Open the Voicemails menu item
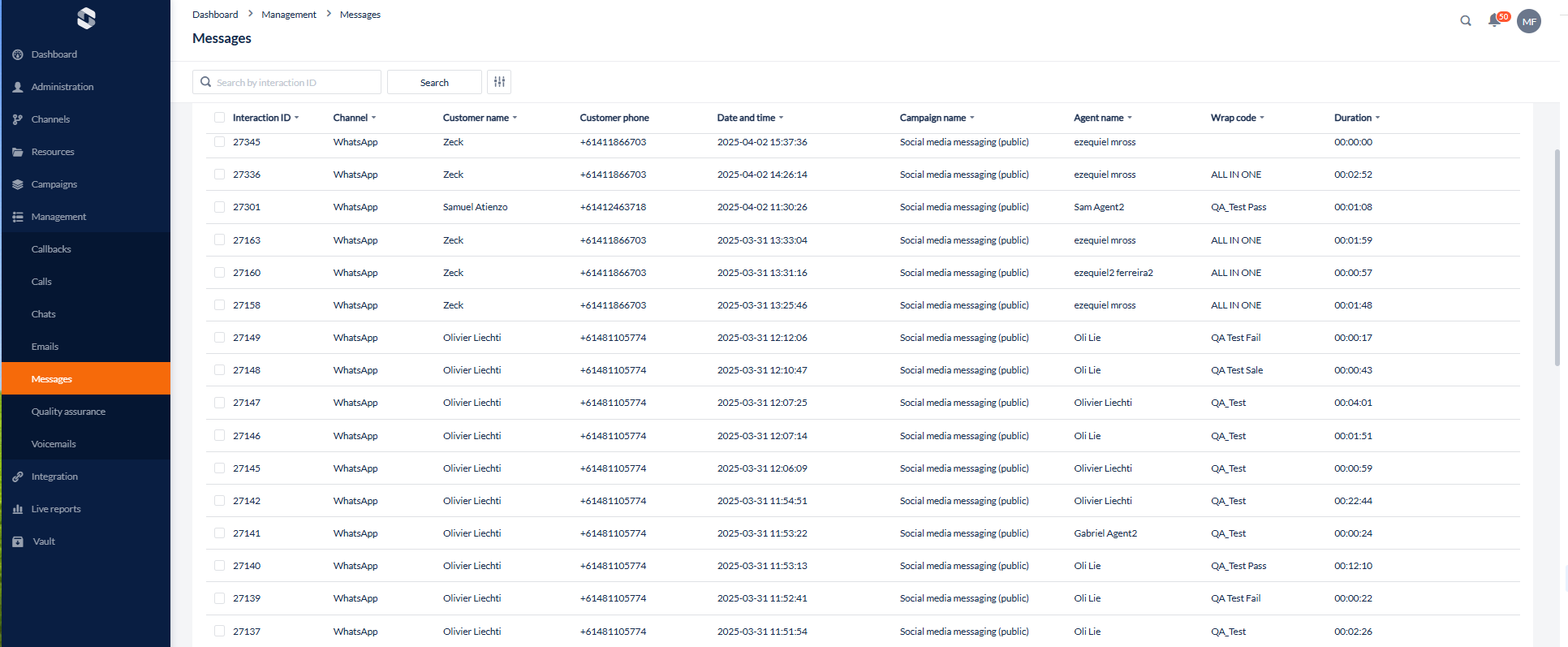Image resolution: width=1568 pixels, height=647 pixels. [x=54, y=444]
